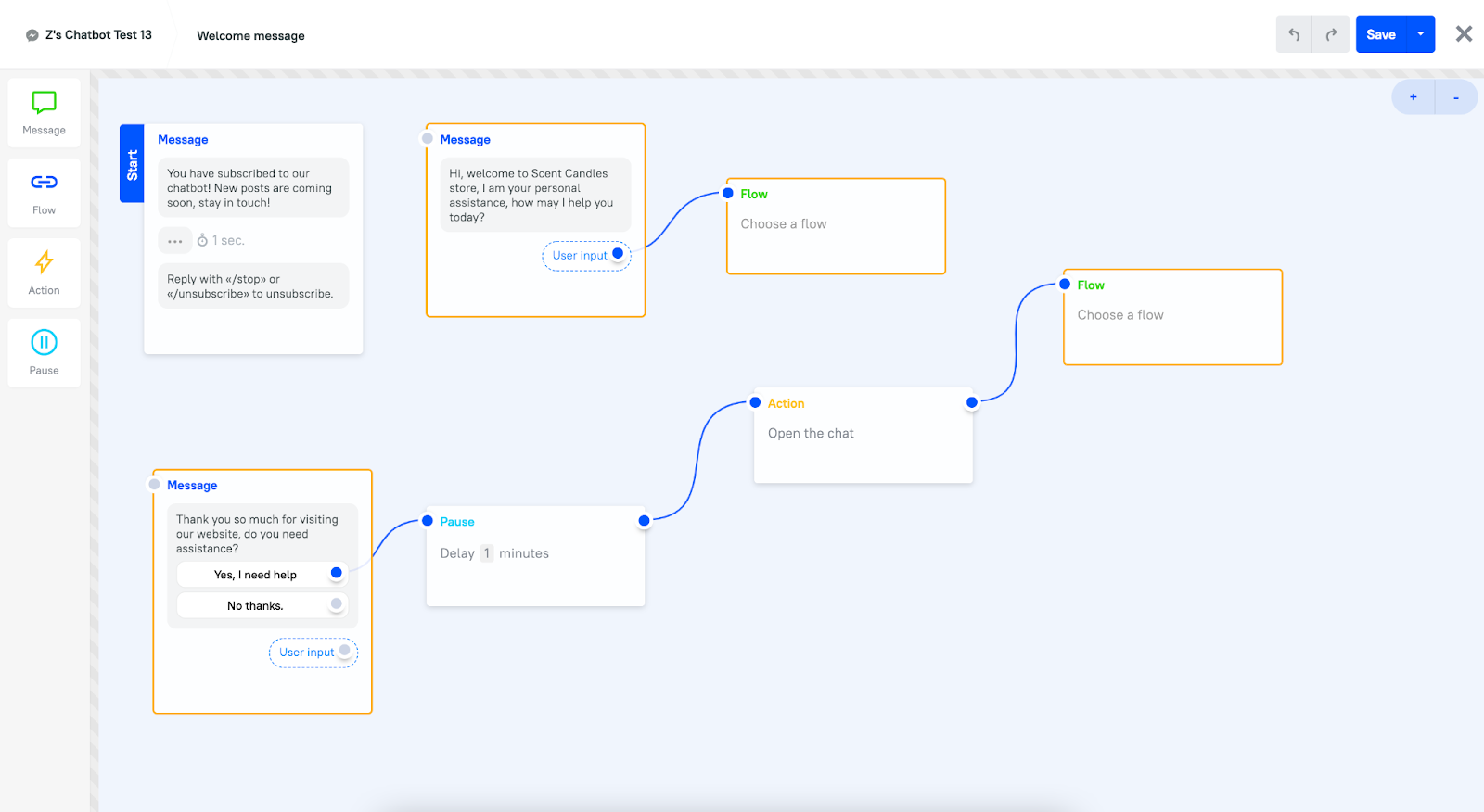Viewport: 1484px width, 812px height.
Task: Select the Message block icon in sidebar
Action: (x=44, y=103)
